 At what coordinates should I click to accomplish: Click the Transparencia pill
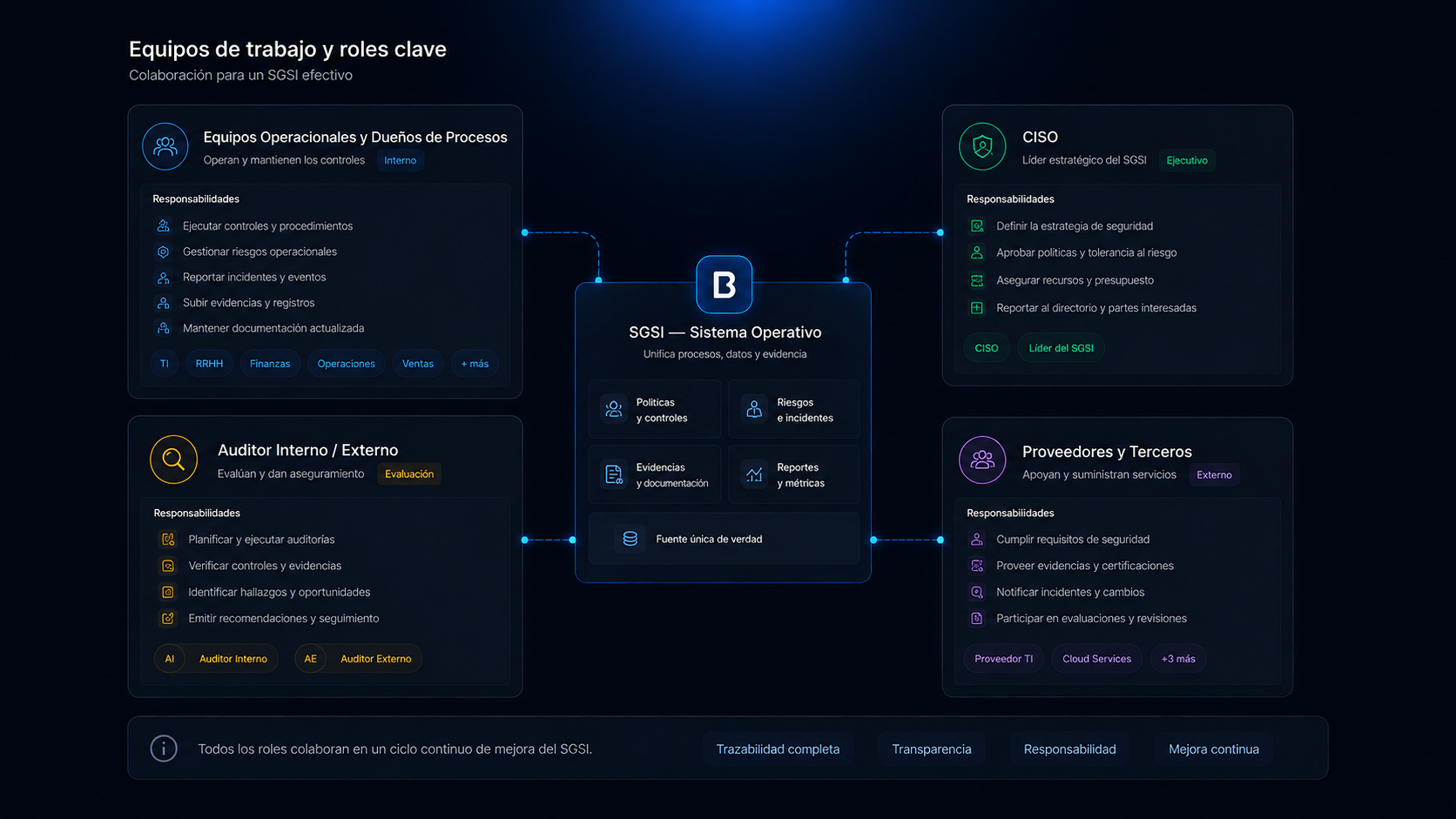tap(932, 749)
